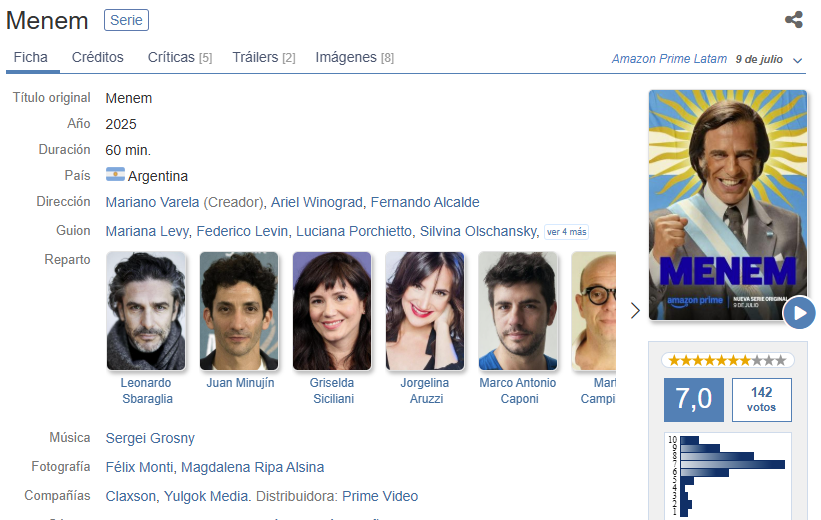Click the Menem poster image

pyautogui.click(x=727, y=205)
